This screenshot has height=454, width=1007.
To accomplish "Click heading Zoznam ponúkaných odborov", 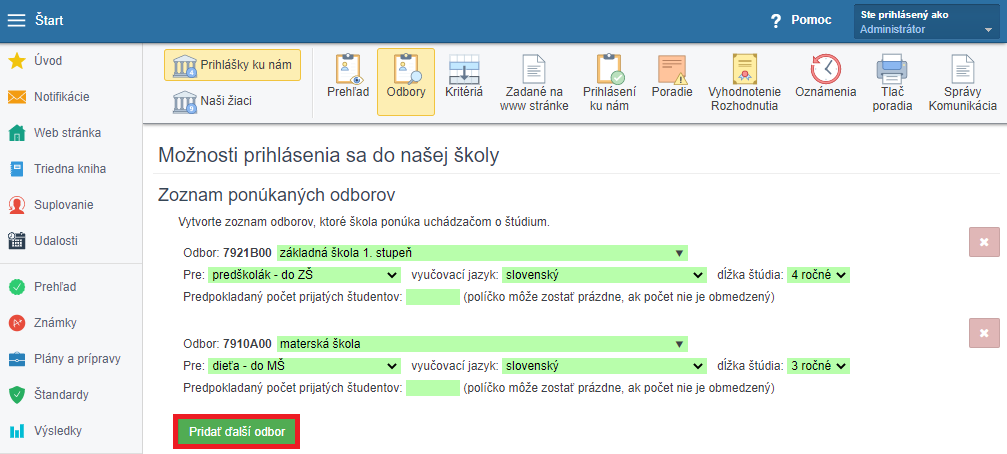I will [276, 195].
